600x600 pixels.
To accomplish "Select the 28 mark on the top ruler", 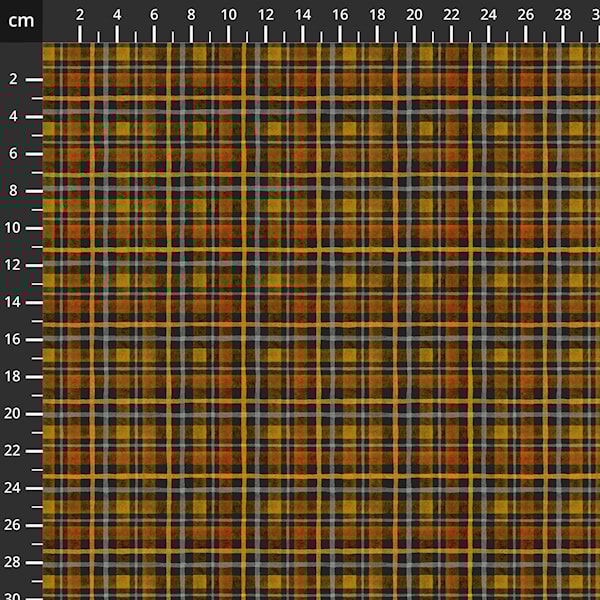I will [562, 15].
